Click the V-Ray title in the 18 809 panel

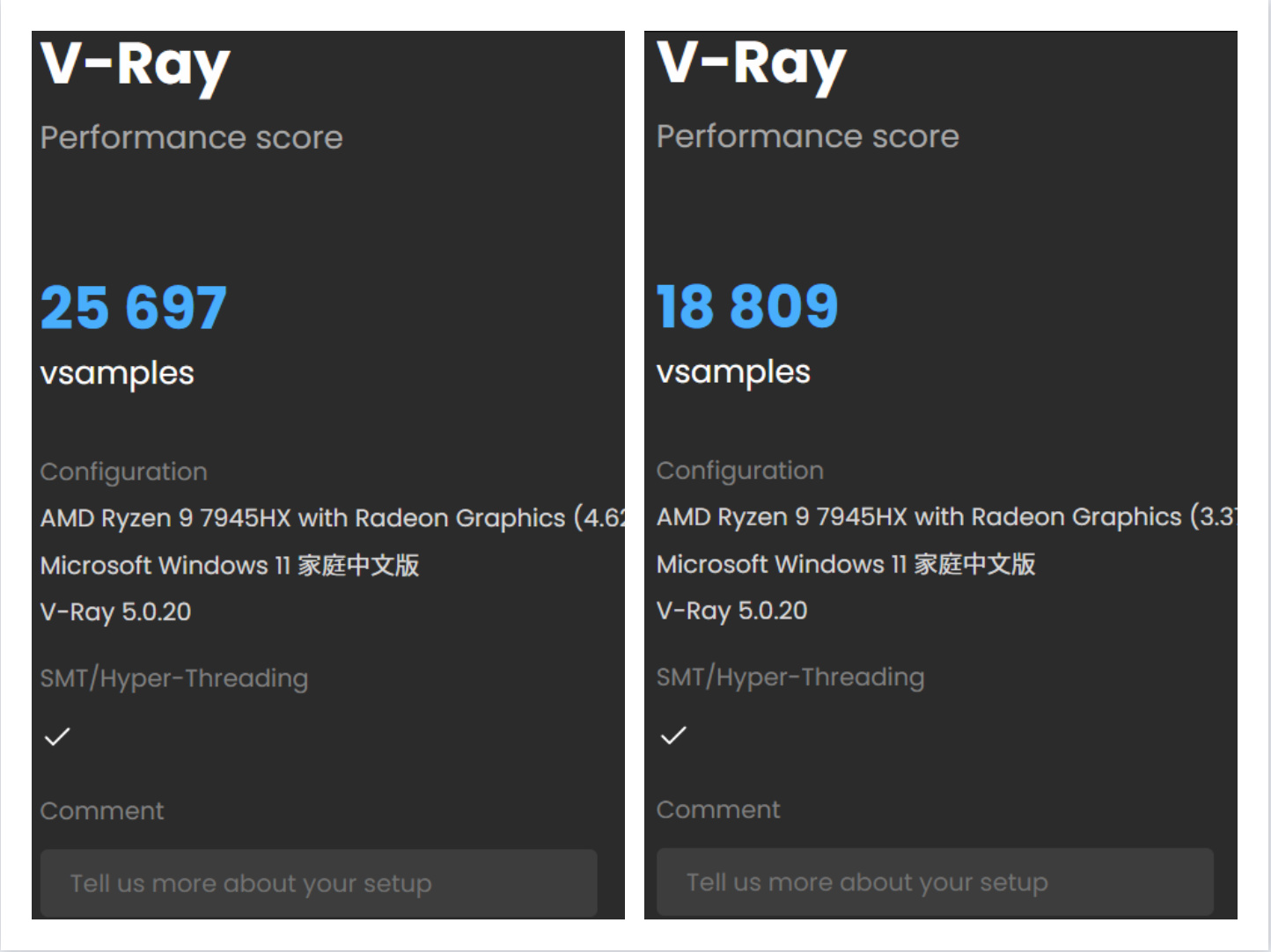[x=752, y=65]
